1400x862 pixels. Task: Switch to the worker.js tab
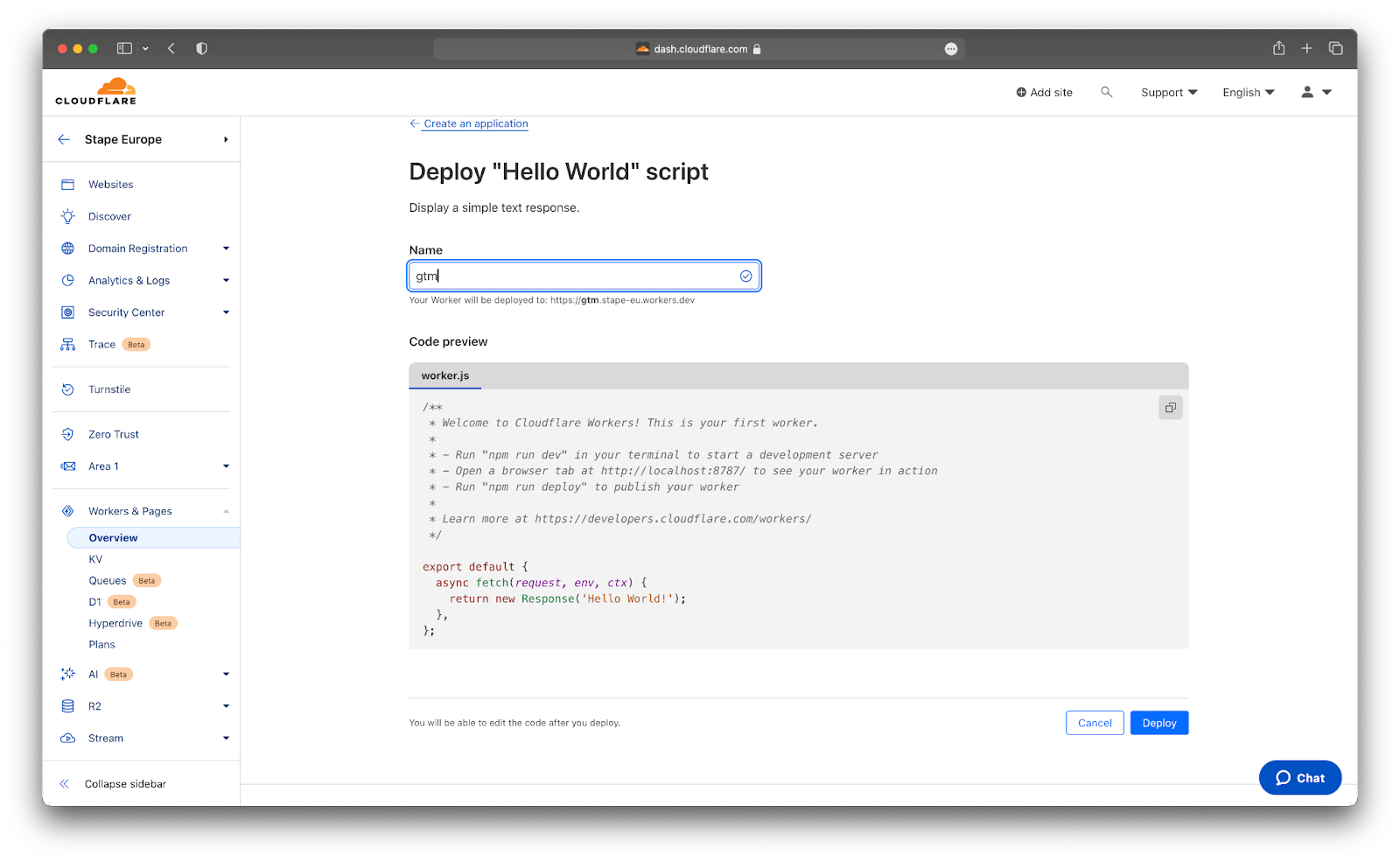(445, 375)
